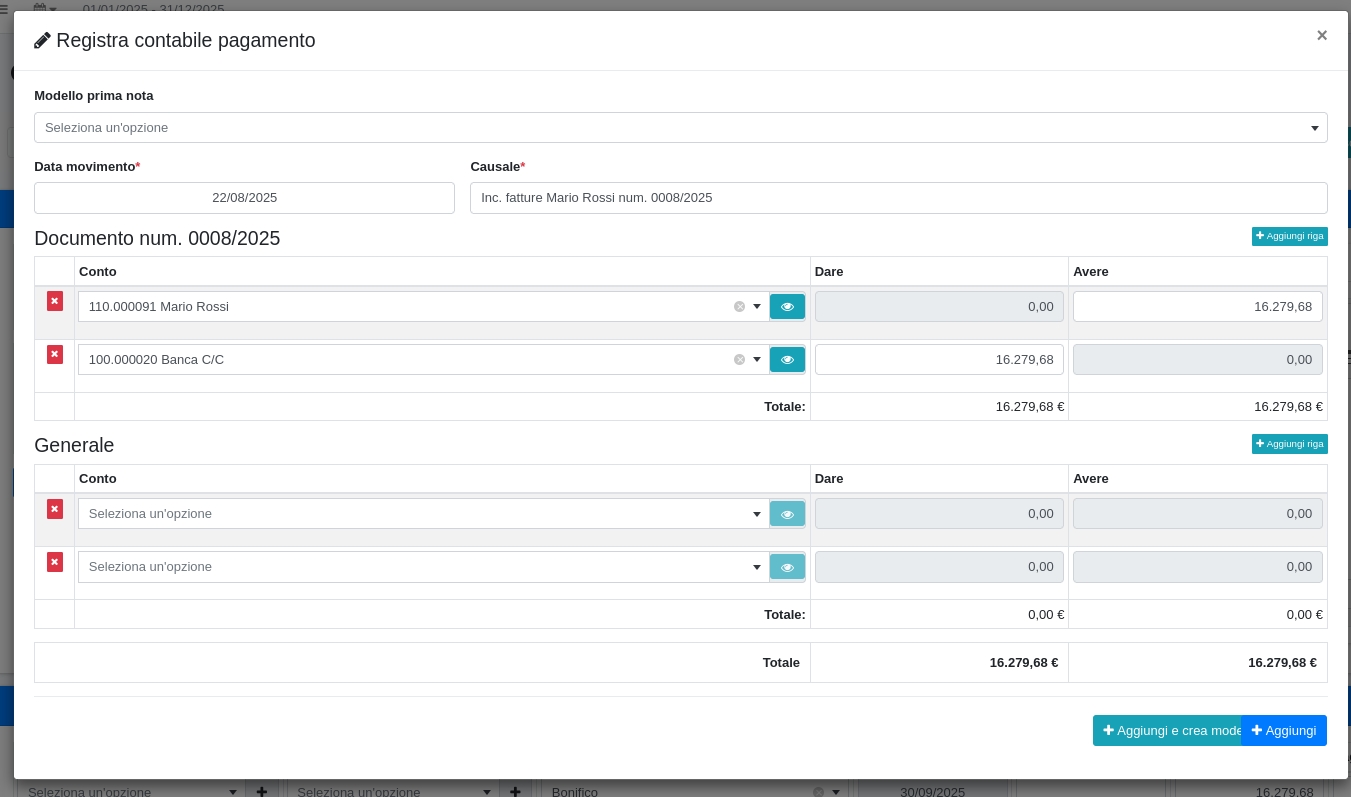Expand the Mario Rossi account dropdown

[757, 307]
